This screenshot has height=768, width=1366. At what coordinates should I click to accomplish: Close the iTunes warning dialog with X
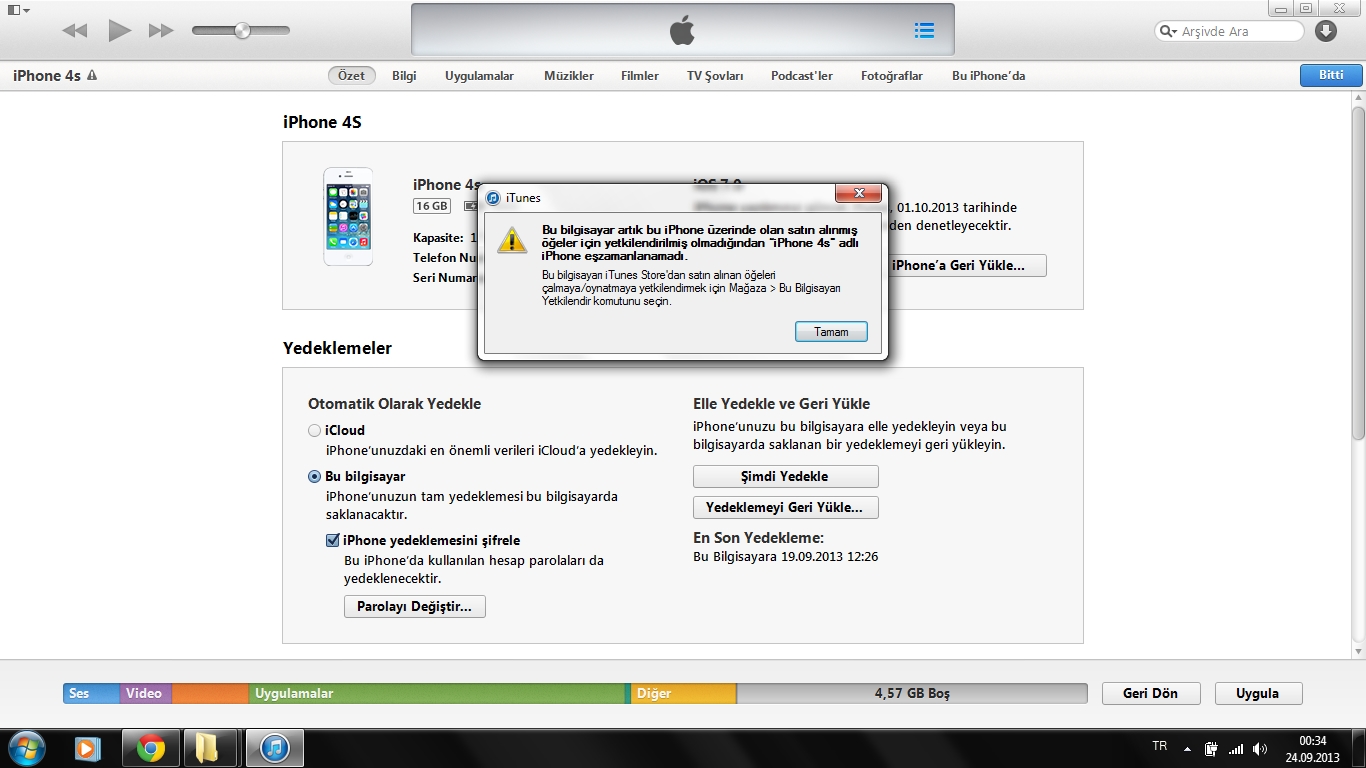click(858, 194)
